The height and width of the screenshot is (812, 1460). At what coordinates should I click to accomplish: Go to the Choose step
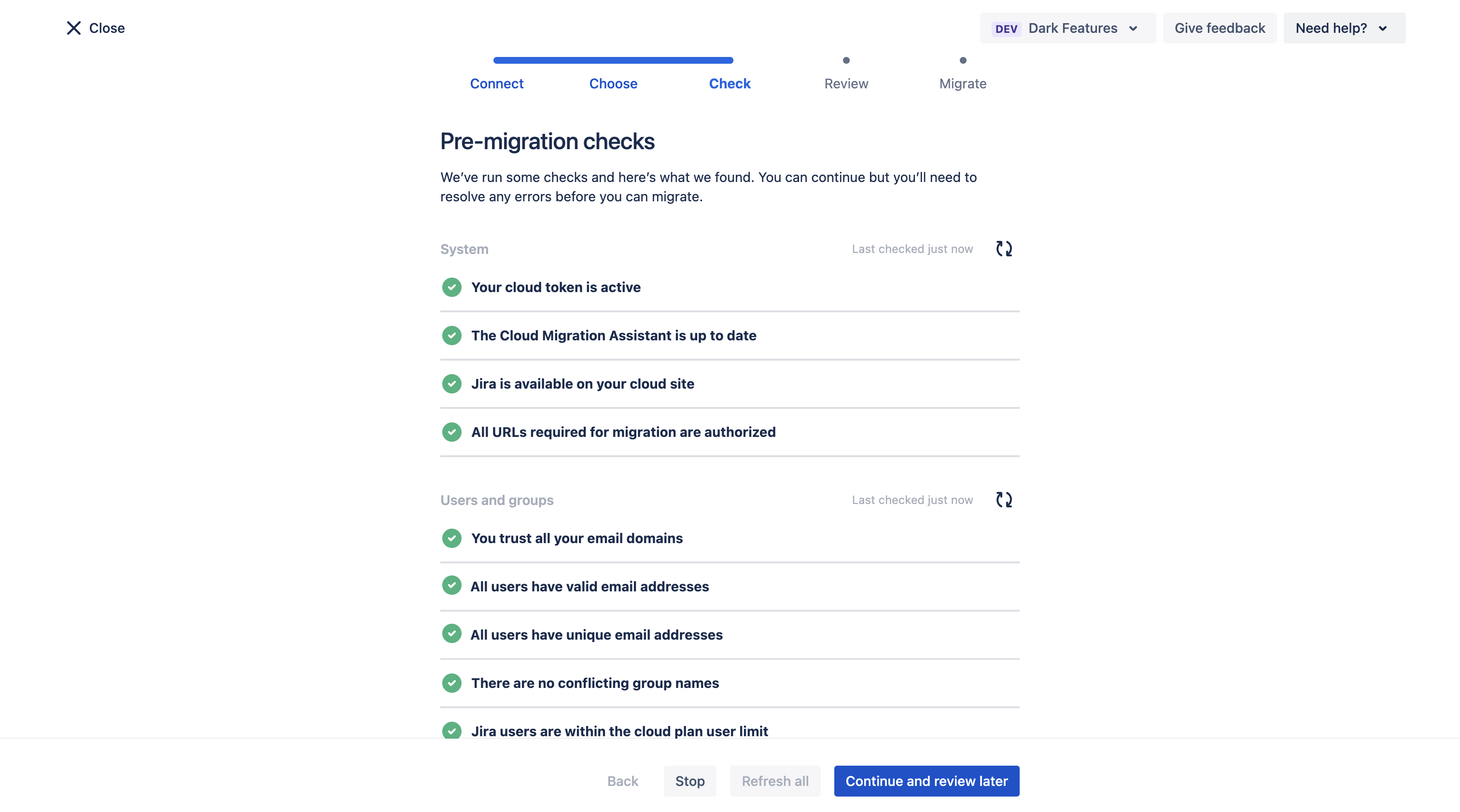(613, 84)
